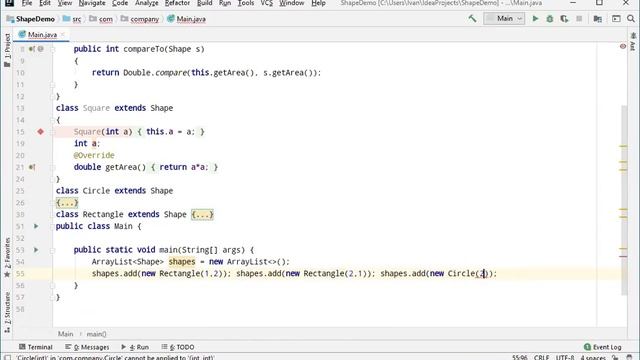Open the run configuration Main dropdown
Screen dimensions: 640x360
(x=504, y=19)
